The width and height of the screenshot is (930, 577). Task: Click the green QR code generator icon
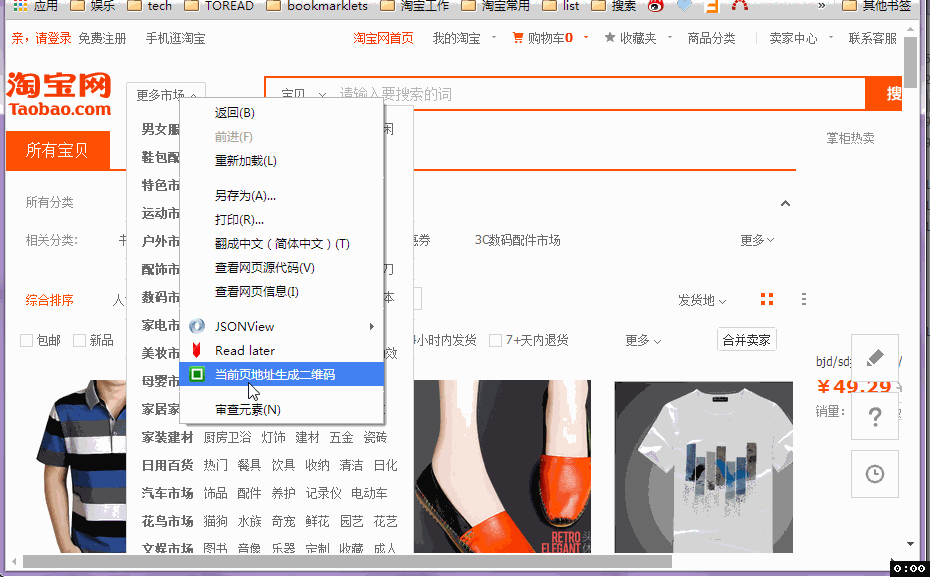pos(197,374)
